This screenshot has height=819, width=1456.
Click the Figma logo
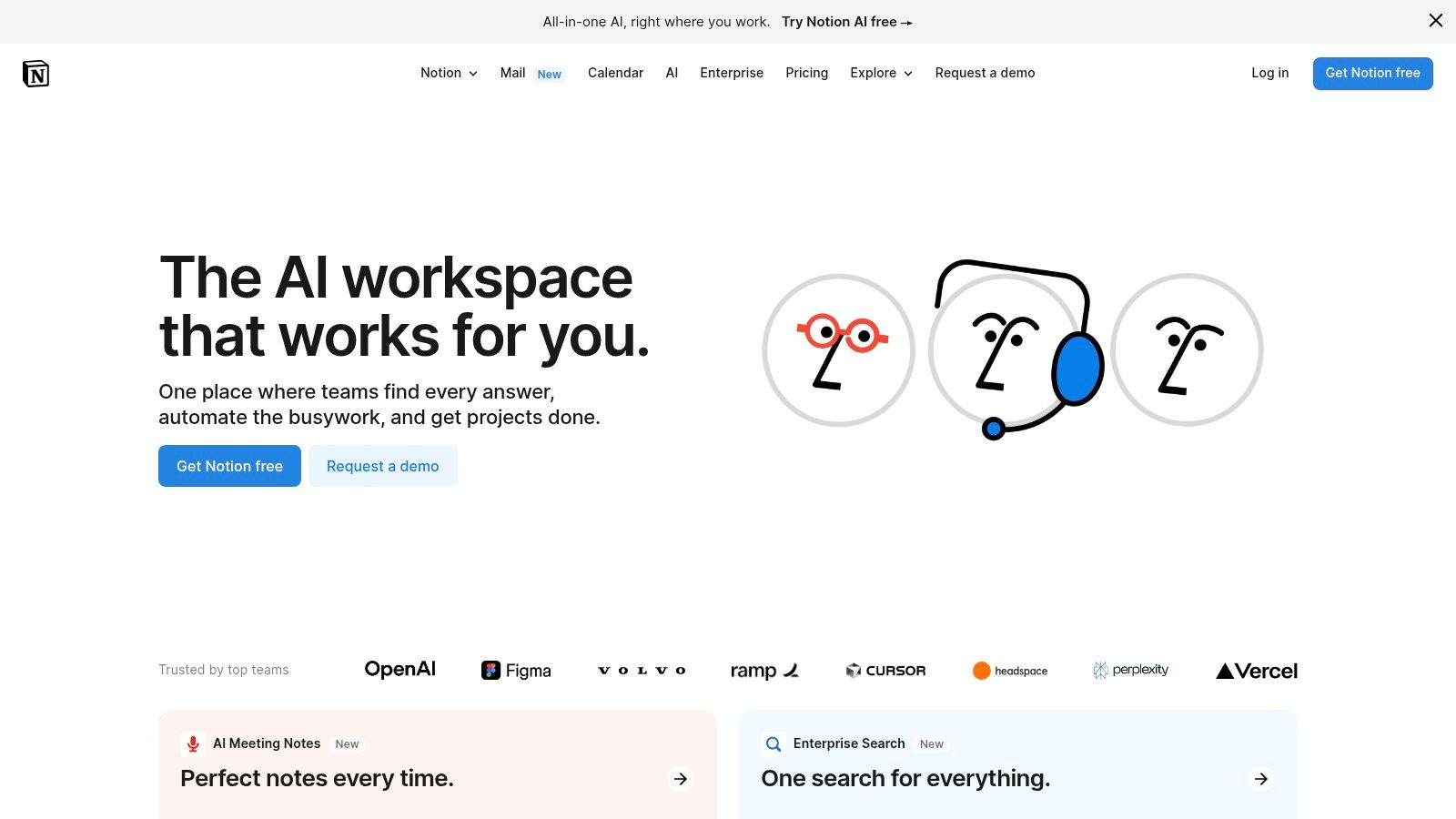(516, 671)
